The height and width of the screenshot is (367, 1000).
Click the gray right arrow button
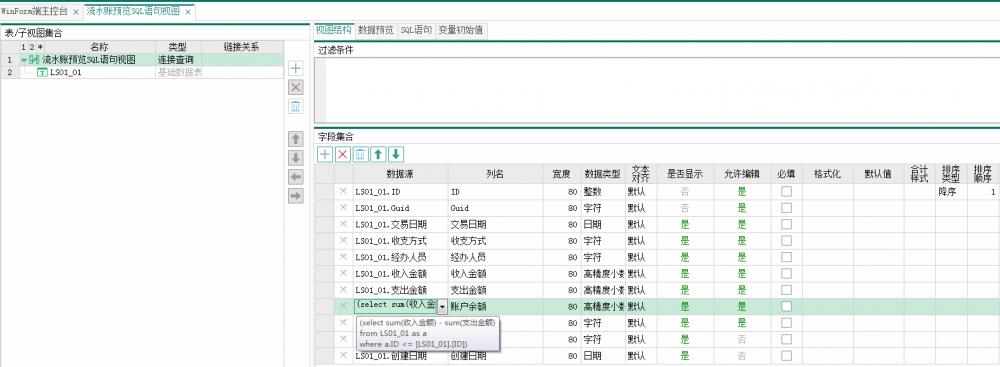pyautogui.click(x=296, y=196)
